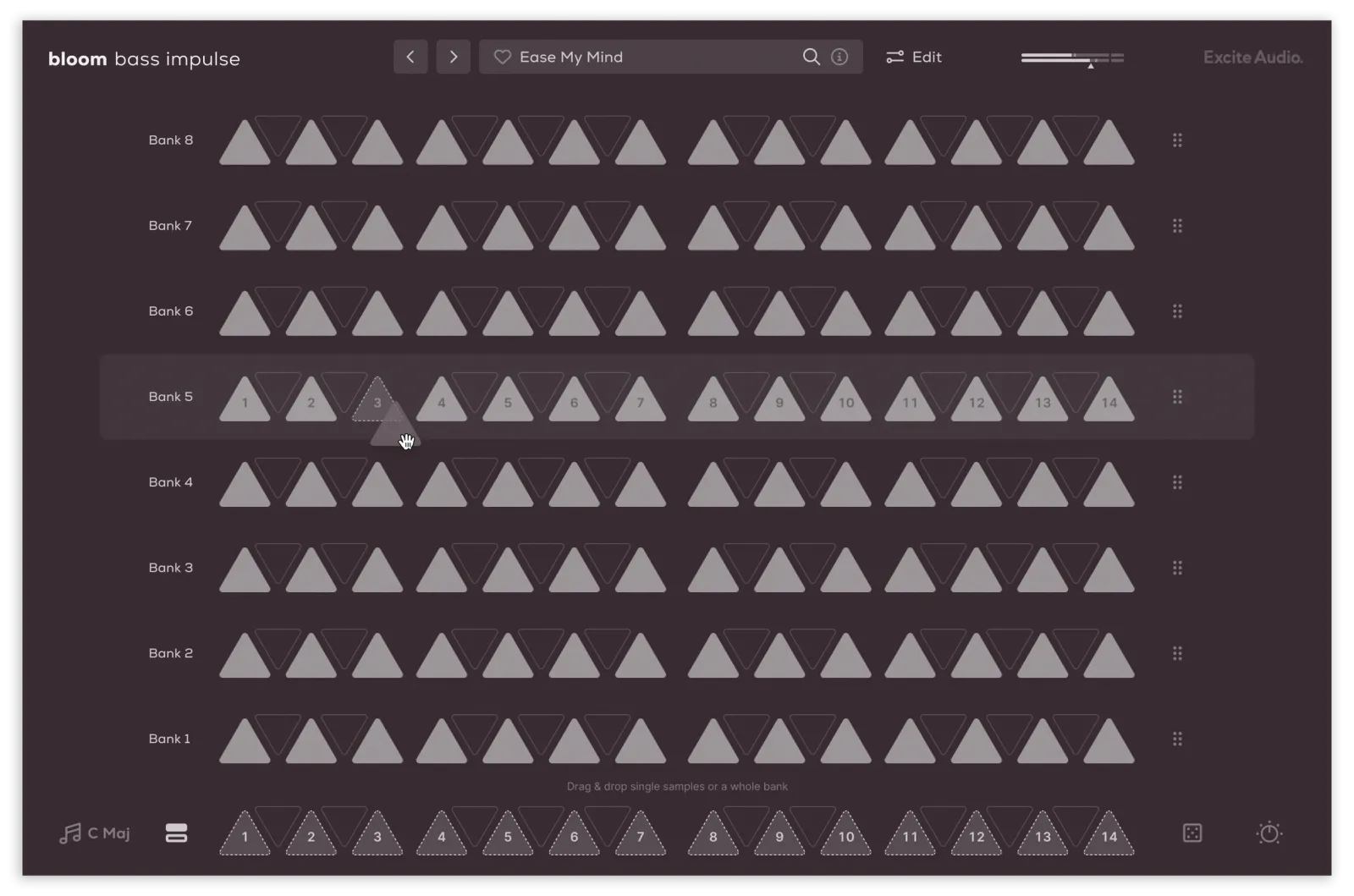Click the Bank 7 label
This screenshot has width=1354, height=896.
[170, 226]
